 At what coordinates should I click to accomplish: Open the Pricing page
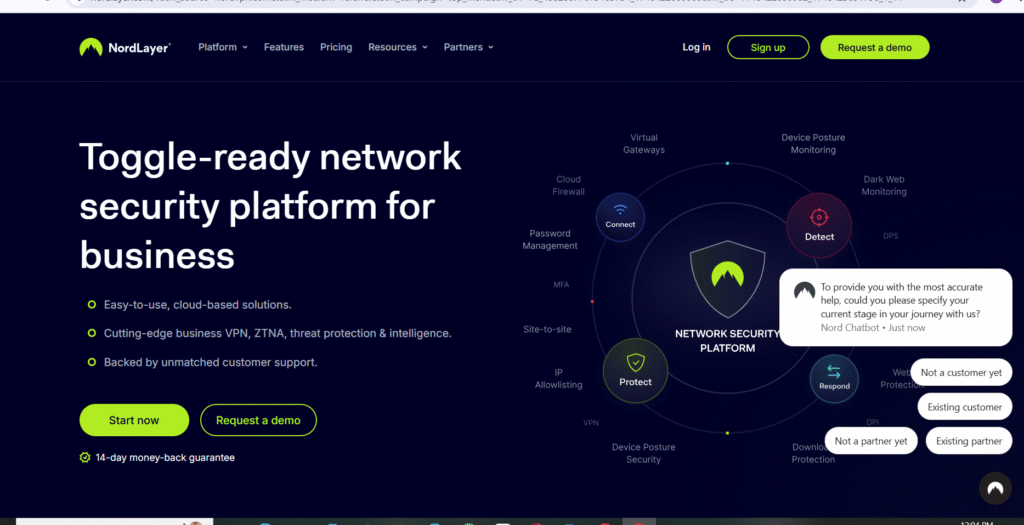pos(336,47)
